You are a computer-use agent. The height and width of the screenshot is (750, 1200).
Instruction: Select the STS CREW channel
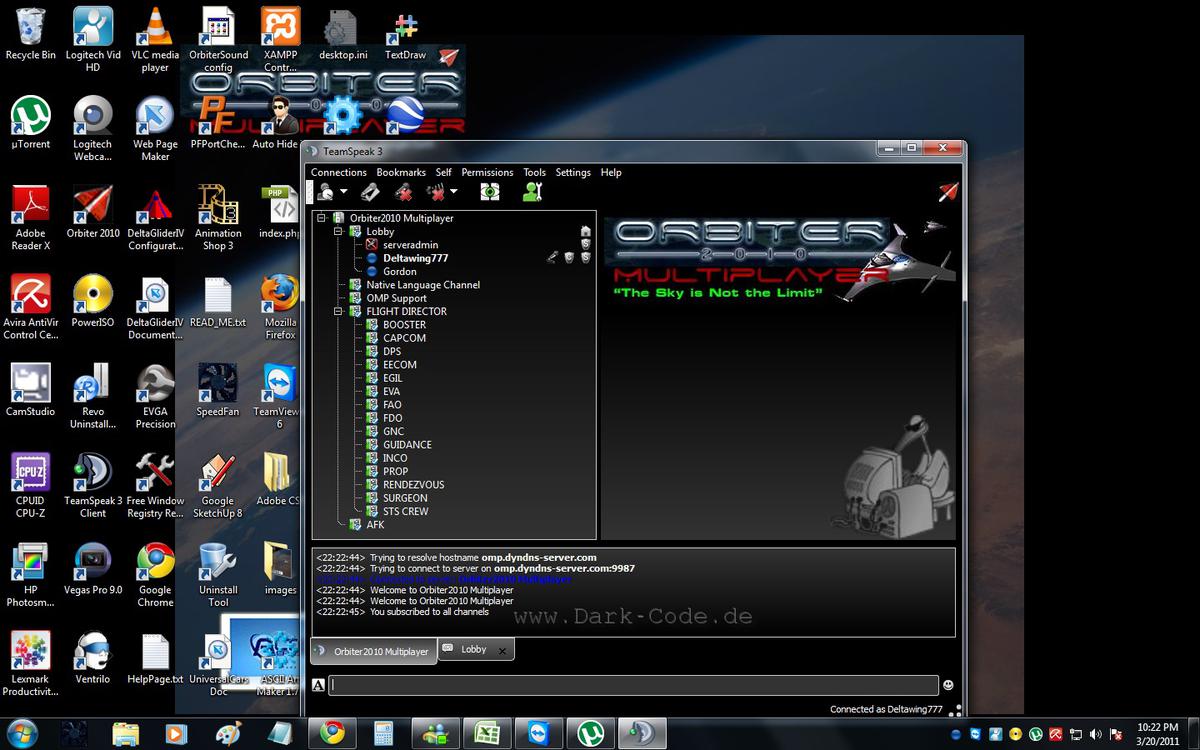pos(405,511)
